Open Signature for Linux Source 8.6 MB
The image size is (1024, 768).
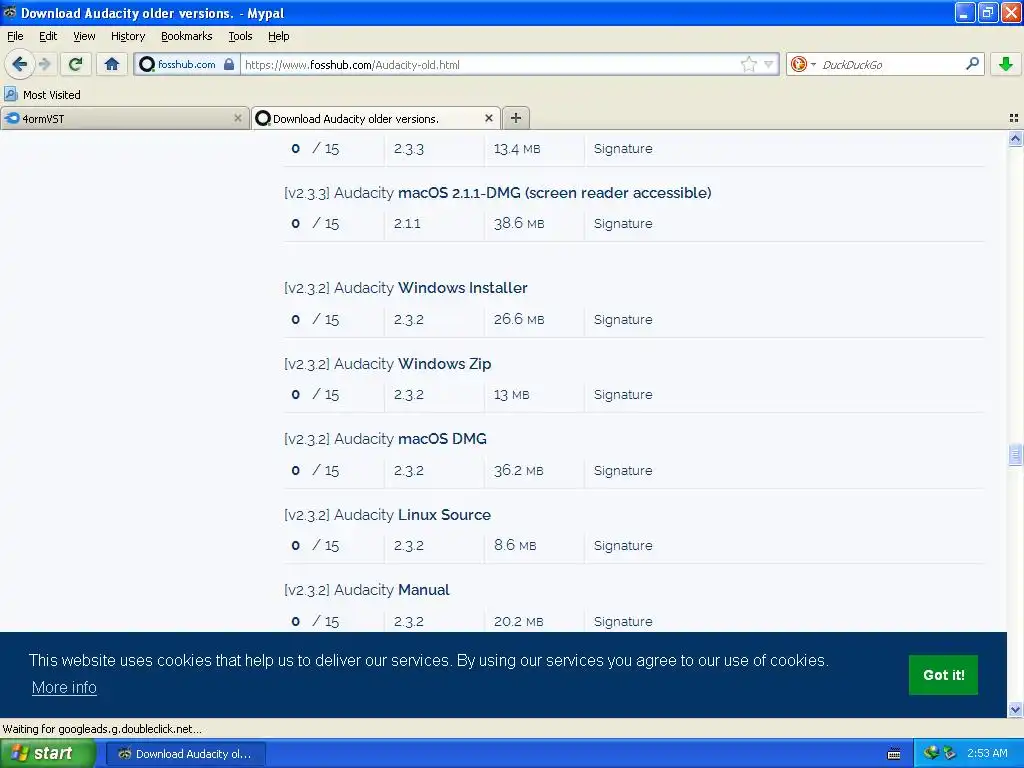[x=623, y=545]
